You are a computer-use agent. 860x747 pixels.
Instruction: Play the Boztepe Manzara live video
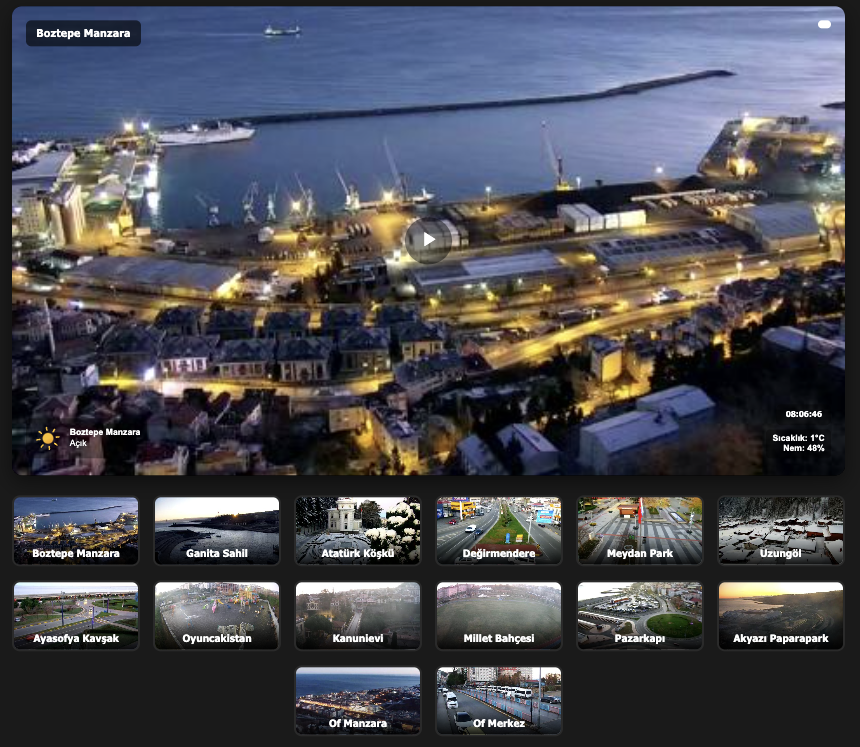(x=427, y=240)
